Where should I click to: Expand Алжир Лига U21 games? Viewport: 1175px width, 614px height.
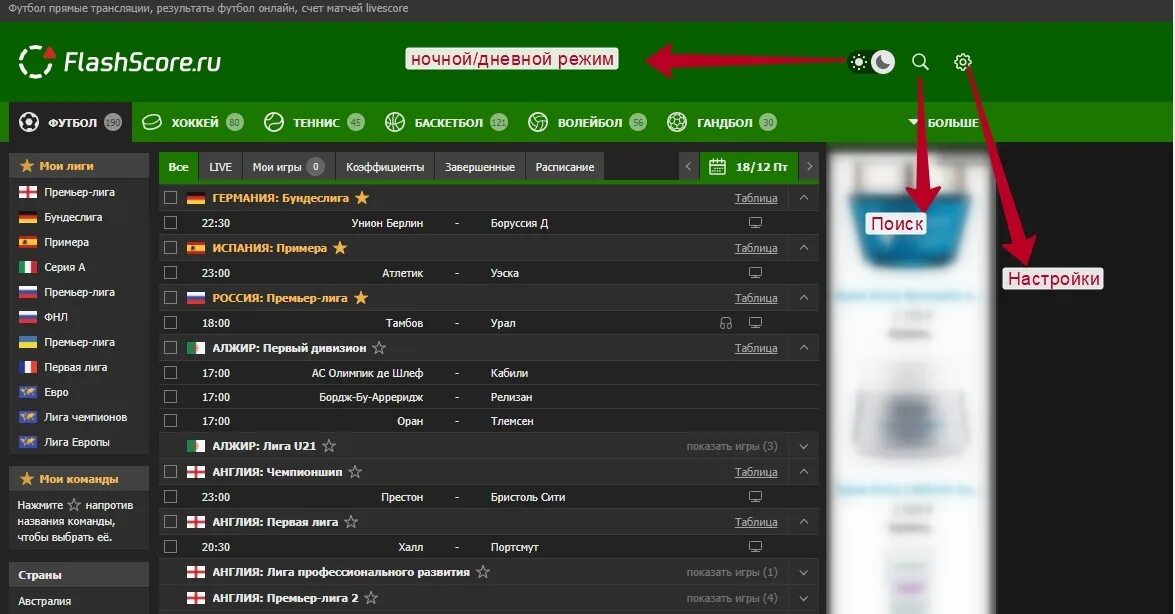[804, 446]
